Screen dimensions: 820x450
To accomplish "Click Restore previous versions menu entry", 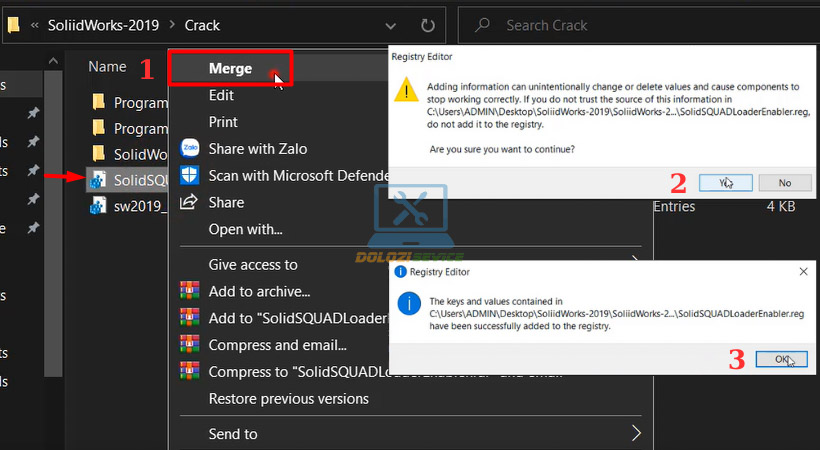I will pos(288,398).
